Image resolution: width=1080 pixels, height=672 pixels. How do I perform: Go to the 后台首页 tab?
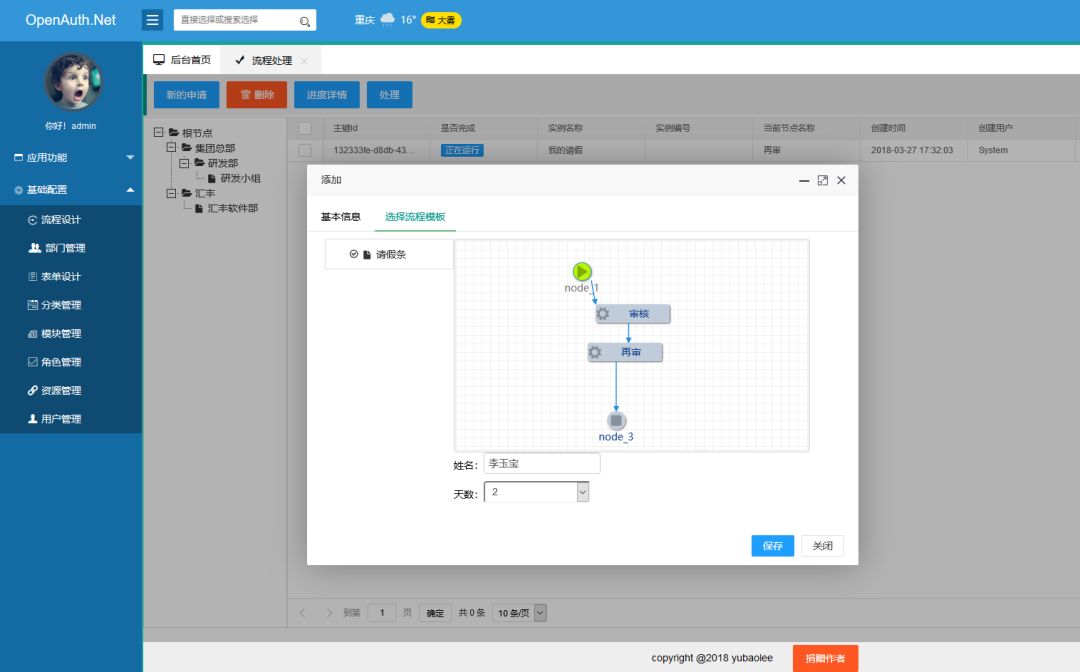(x=181, y=59)
